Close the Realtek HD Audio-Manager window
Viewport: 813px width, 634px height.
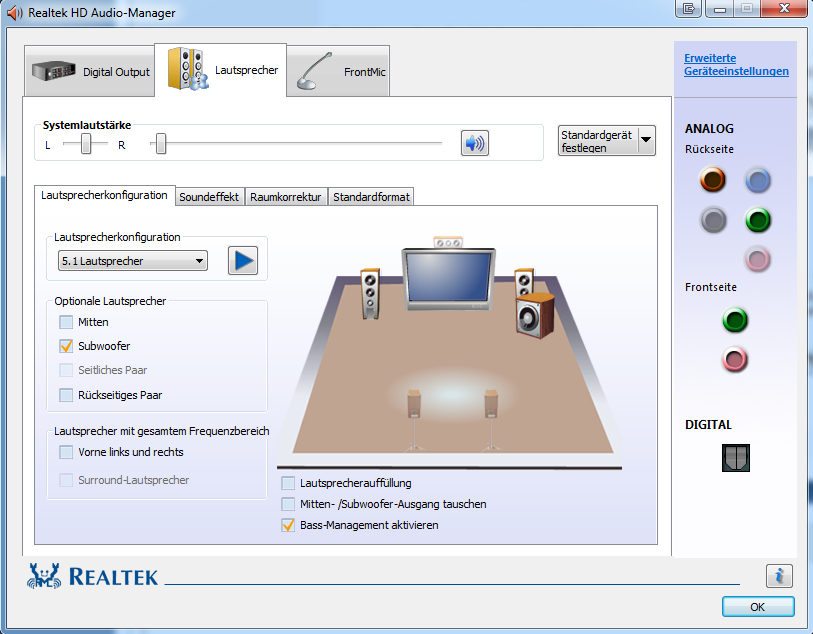coord(785,8)
